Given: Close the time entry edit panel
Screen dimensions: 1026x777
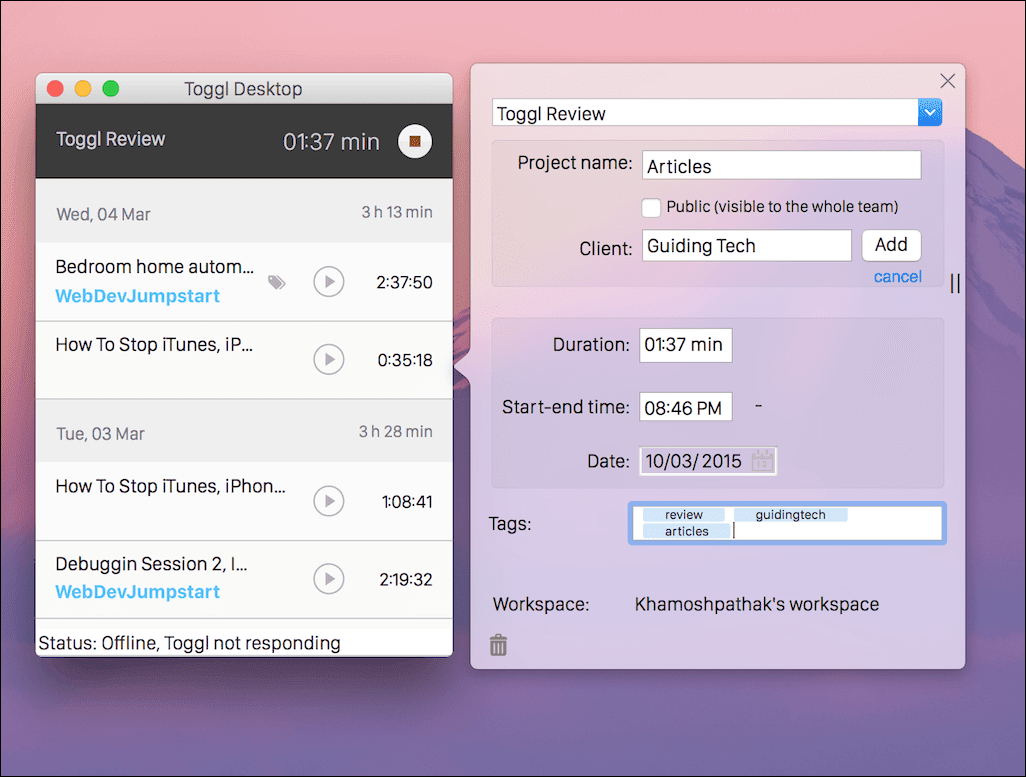Looking at the screenshot, I should point(947,81).
